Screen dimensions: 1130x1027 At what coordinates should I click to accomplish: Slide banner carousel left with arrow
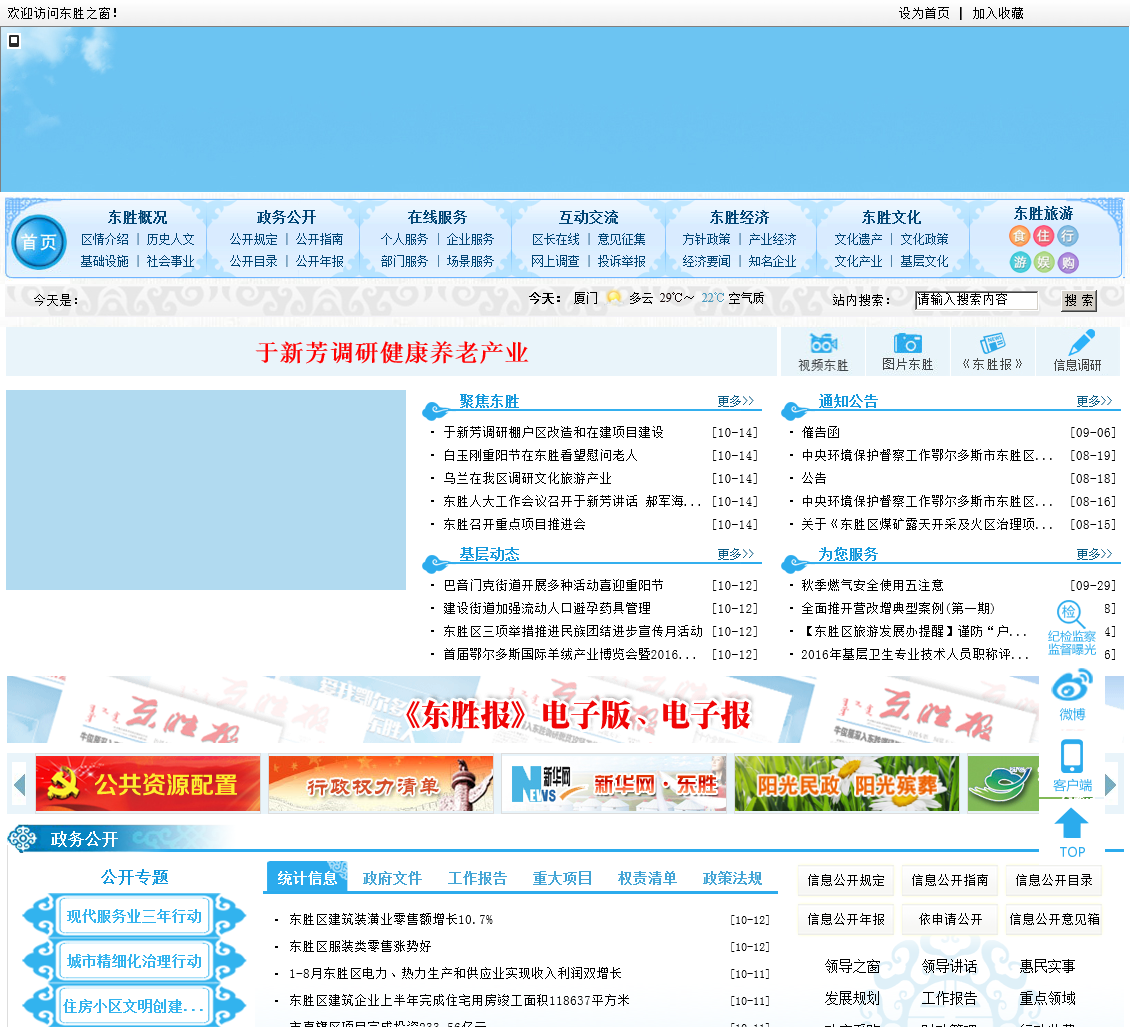(19, 784)
